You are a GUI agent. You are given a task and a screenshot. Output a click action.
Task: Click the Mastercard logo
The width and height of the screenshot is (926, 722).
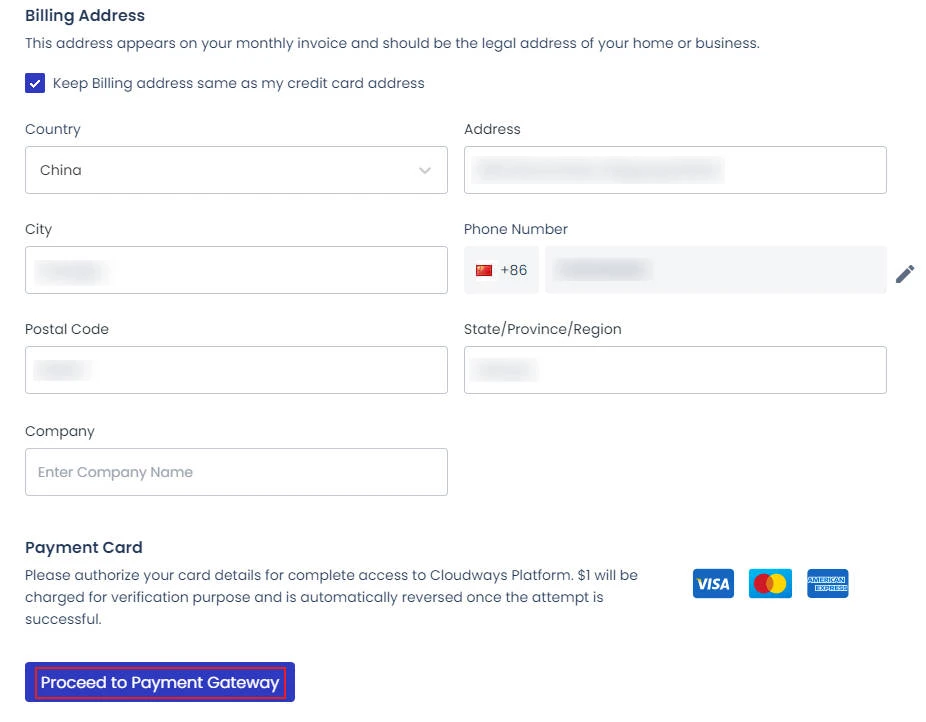point(770,583)
